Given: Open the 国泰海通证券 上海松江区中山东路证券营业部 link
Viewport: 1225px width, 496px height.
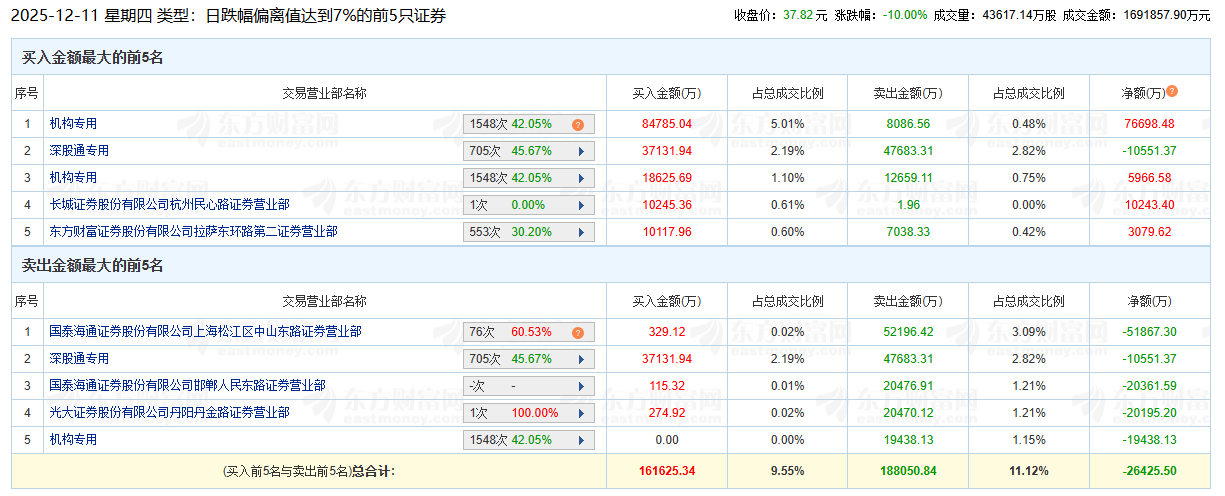Looking at the screenshot, I should pos(206,332).
